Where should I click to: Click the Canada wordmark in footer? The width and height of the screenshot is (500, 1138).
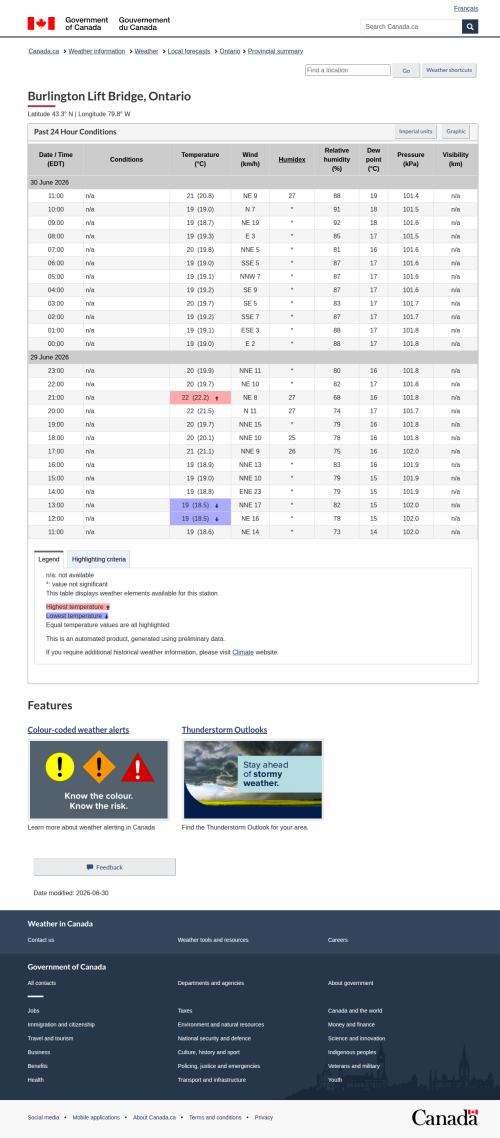445,1117
